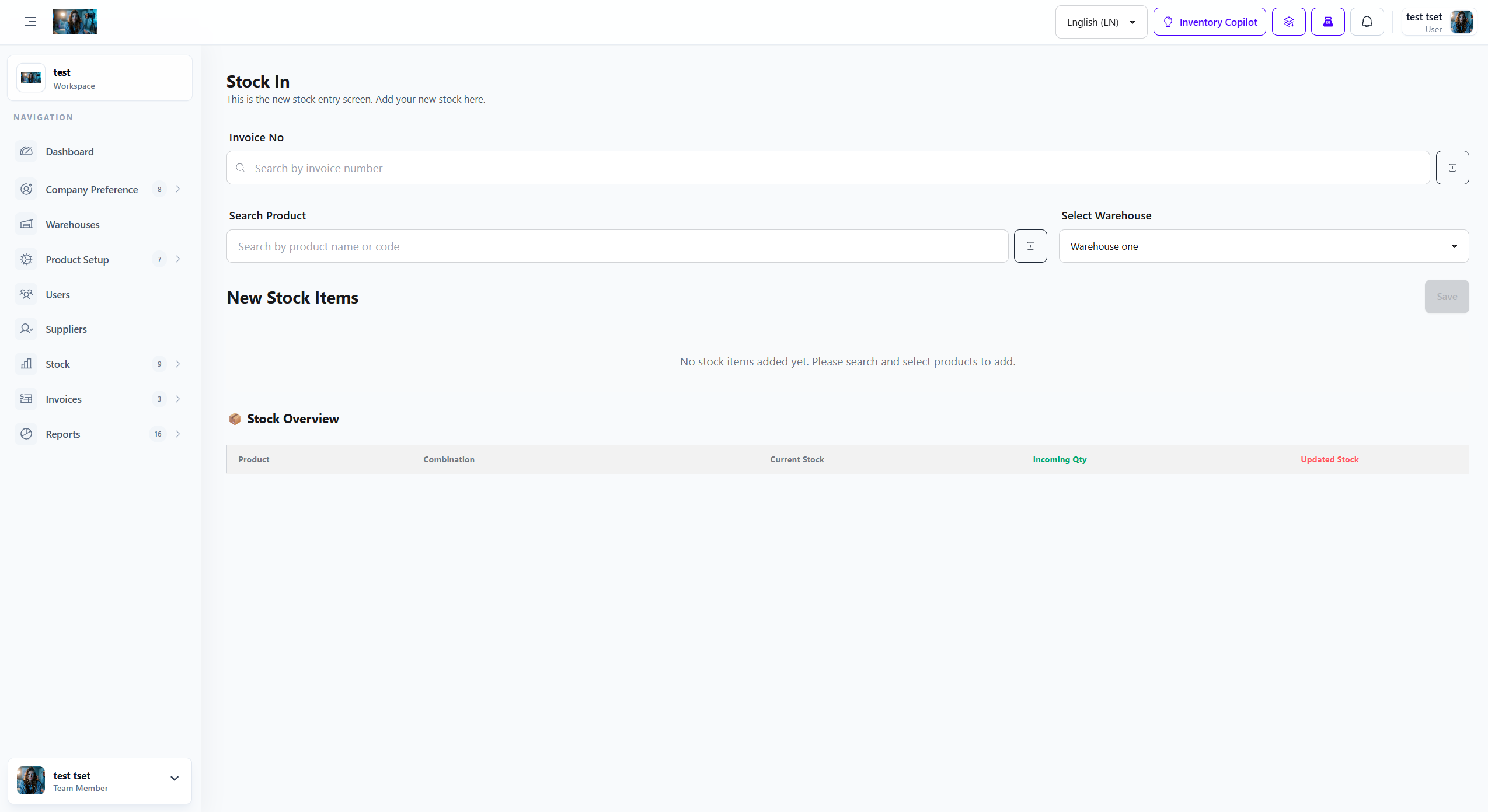
Task: Go to Dashboard in navigation
Action: pos(100,152)
